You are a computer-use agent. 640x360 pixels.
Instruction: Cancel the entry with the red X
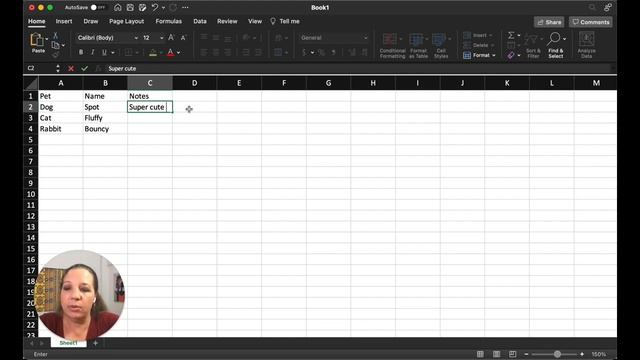tap(71, 69)
